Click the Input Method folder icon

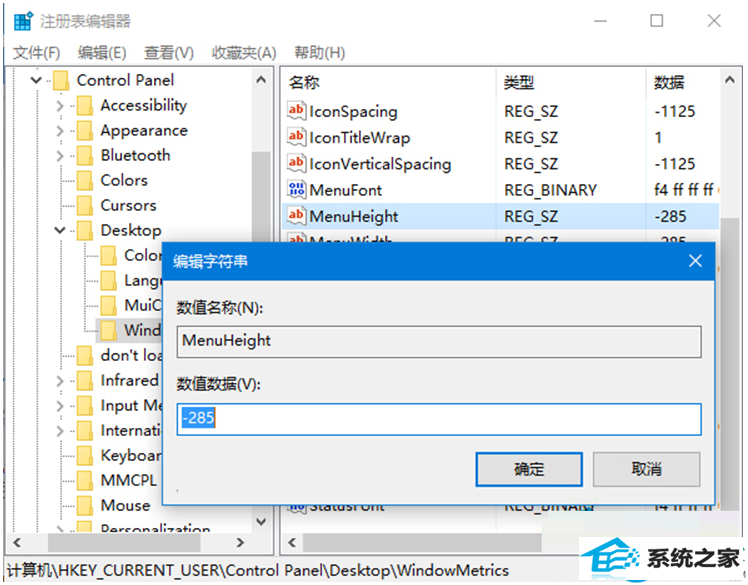85,406
